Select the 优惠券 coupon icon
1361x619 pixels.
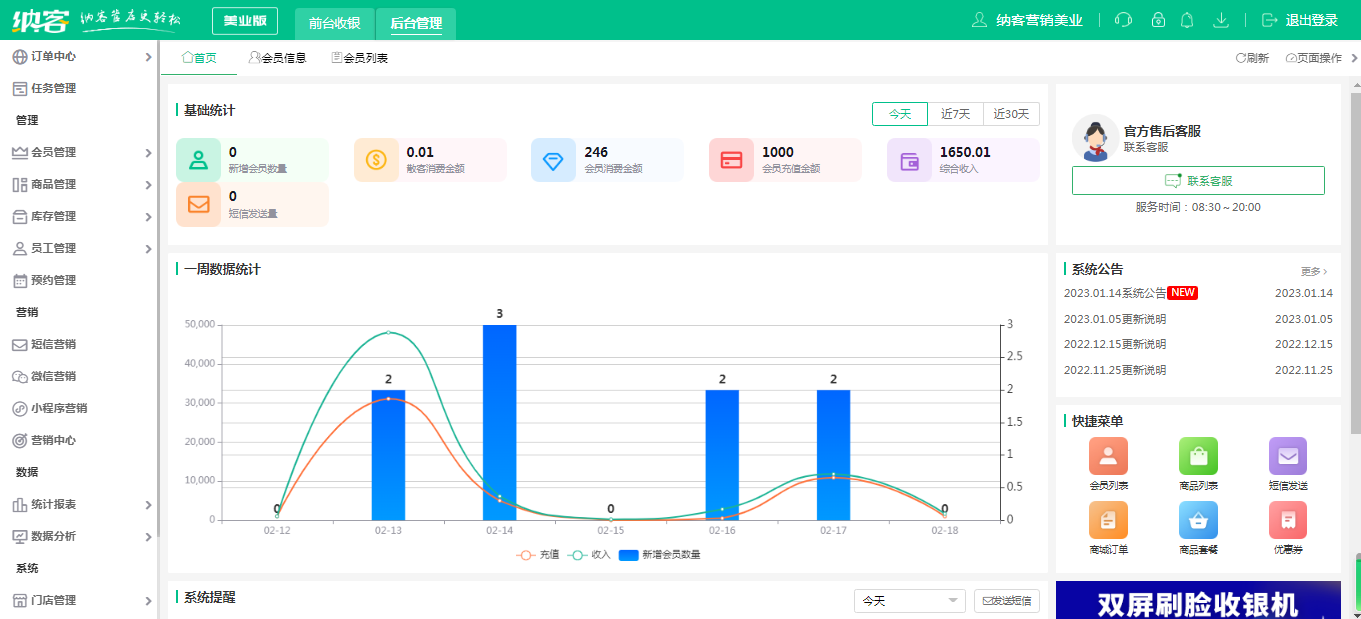pos(1287,521)
